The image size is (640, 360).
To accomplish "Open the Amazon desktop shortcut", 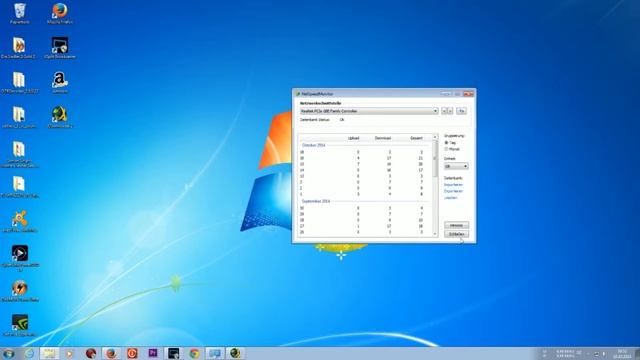I will pyautogui.click(x=60, y=82).
